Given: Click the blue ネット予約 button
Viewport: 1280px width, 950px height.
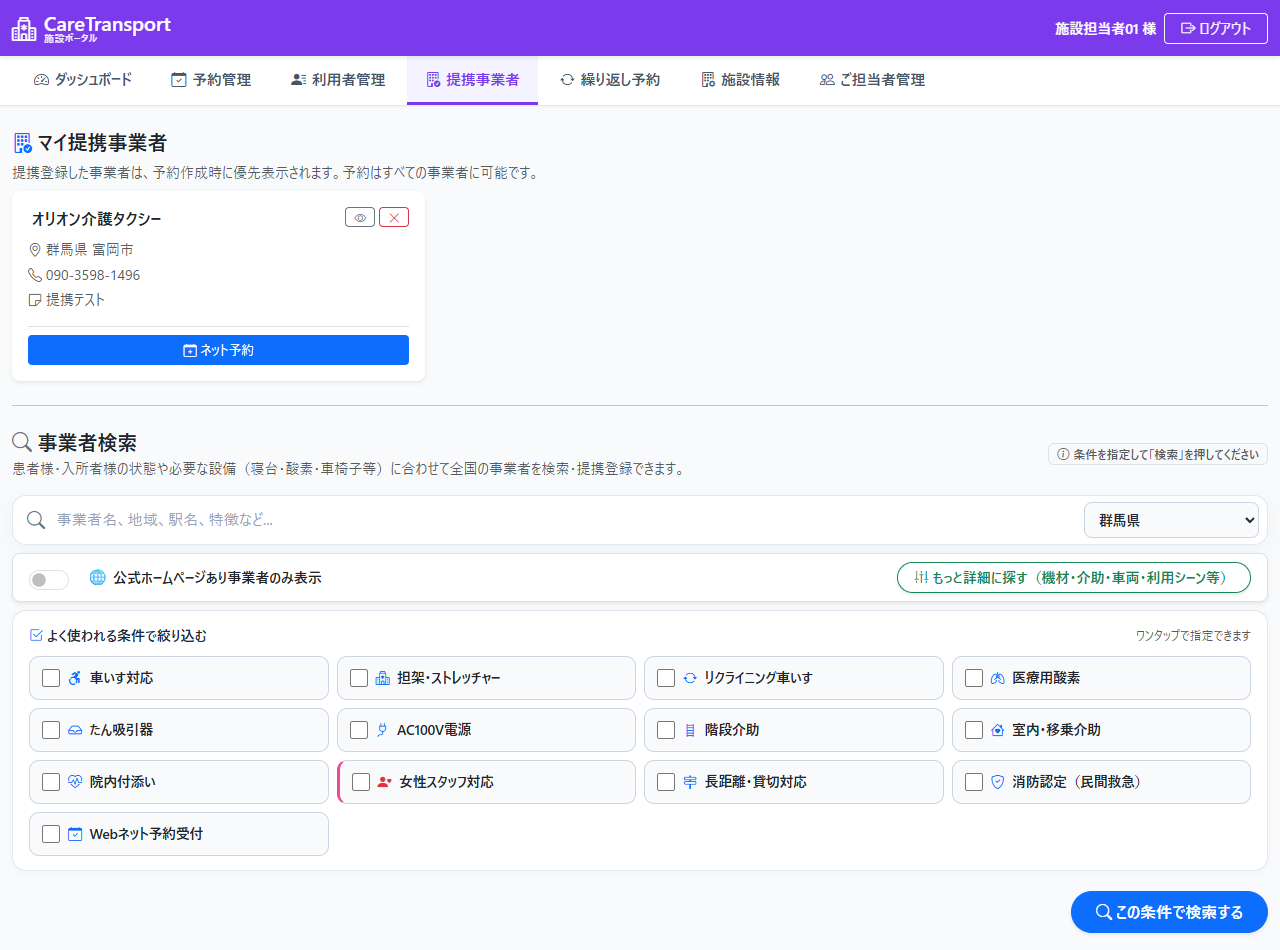Looking at the screenshot, I should coord(218,350).
